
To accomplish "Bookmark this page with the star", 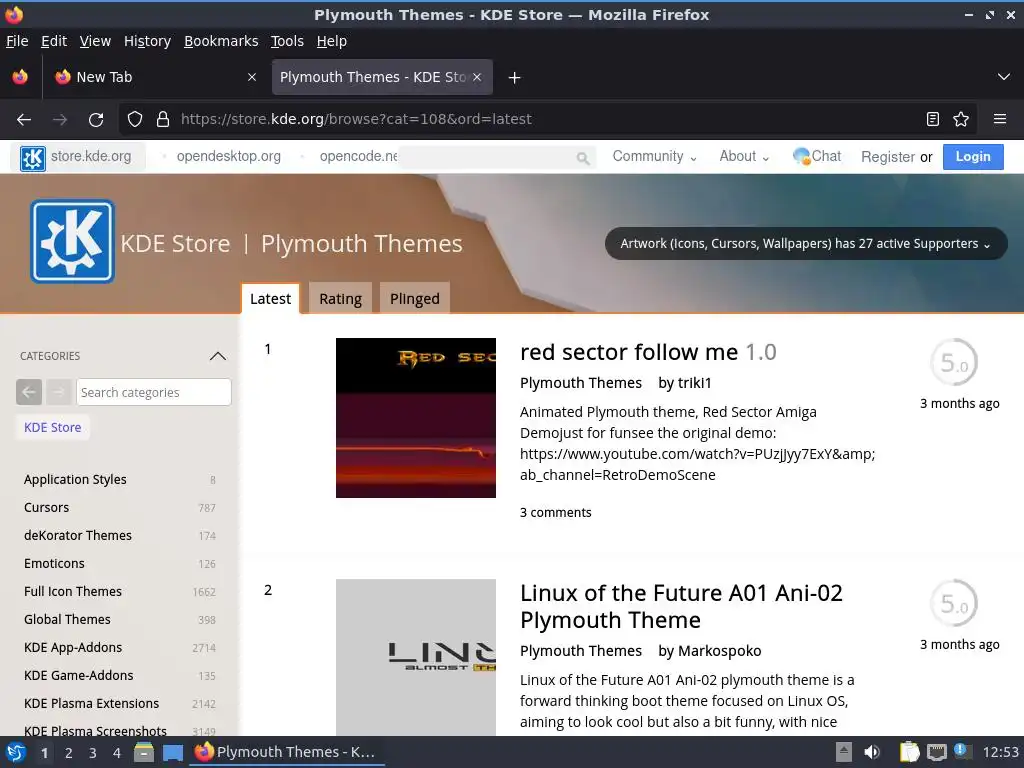I will click(961, 120).
